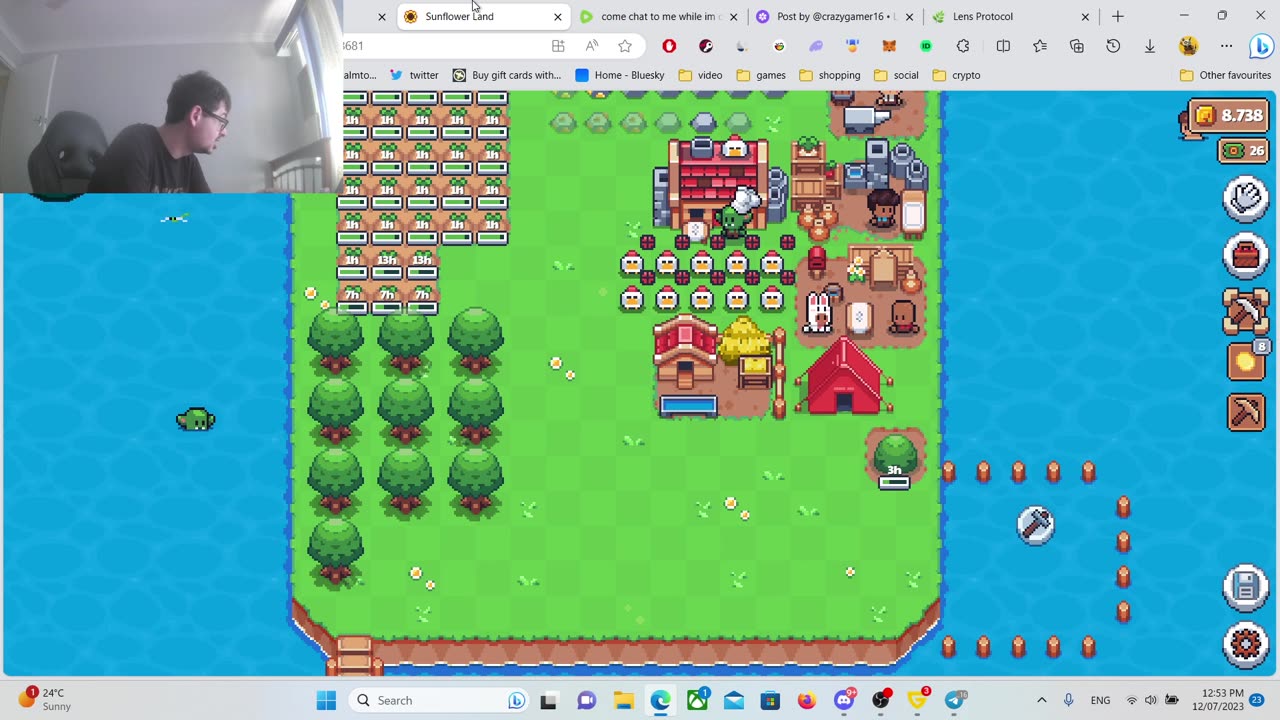Open the browser profile avatar
This screenshot has width=1280, height=720.
(x=1188, y=46)
